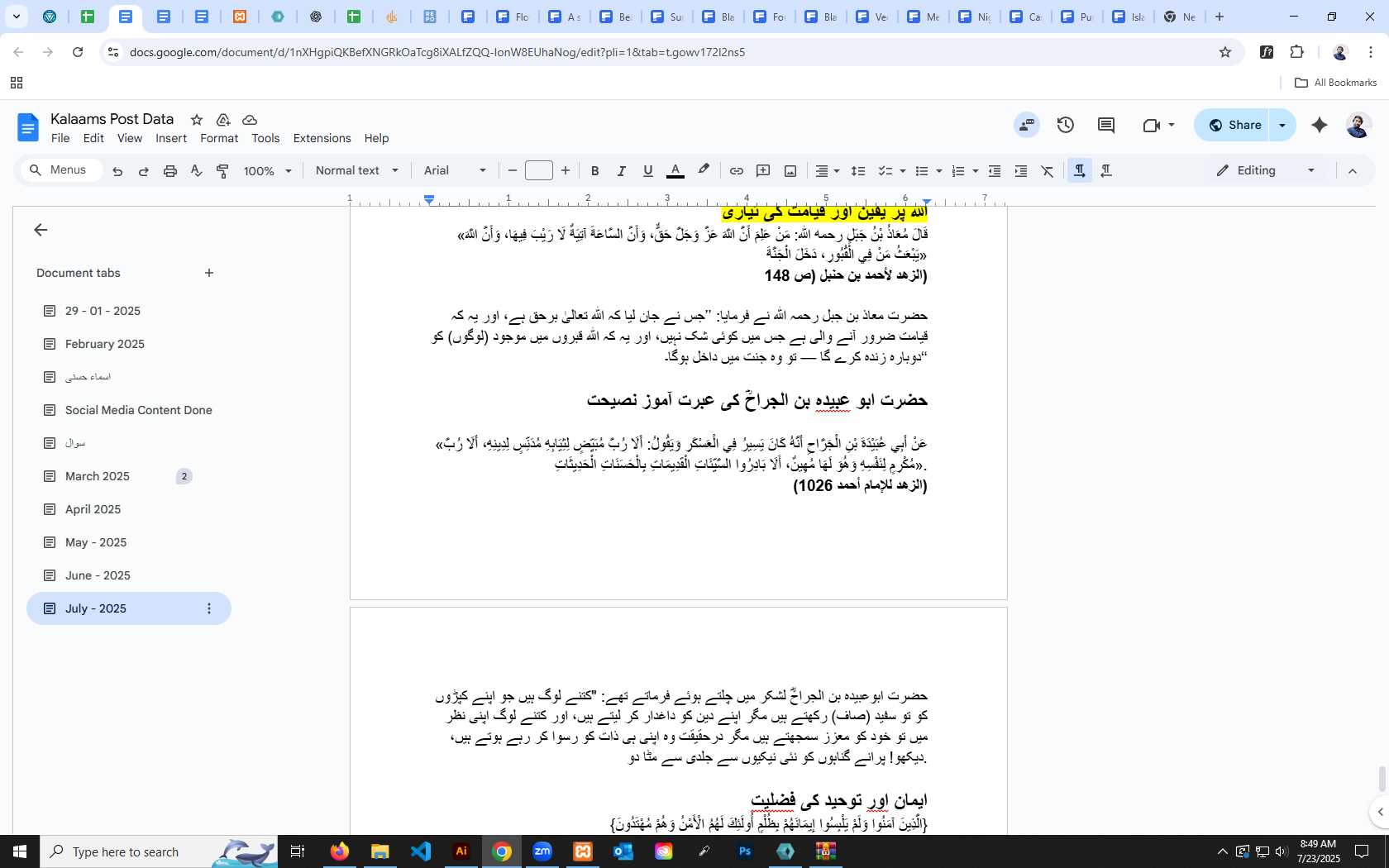Open the Arial font dropdown
This screenshot has height=868, width=1389.
point(456,171)
